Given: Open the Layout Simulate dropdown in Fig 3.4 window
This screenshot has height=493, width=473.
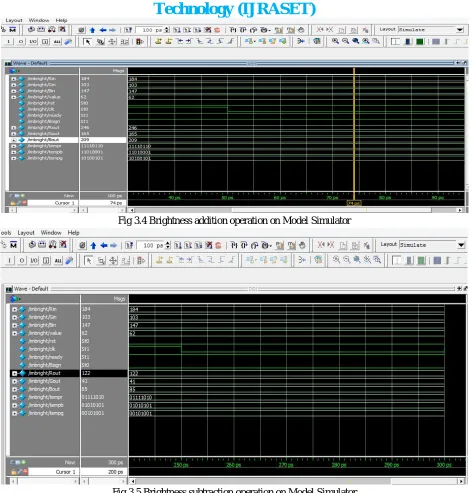Looking at the screenshot, I should 460,30.
